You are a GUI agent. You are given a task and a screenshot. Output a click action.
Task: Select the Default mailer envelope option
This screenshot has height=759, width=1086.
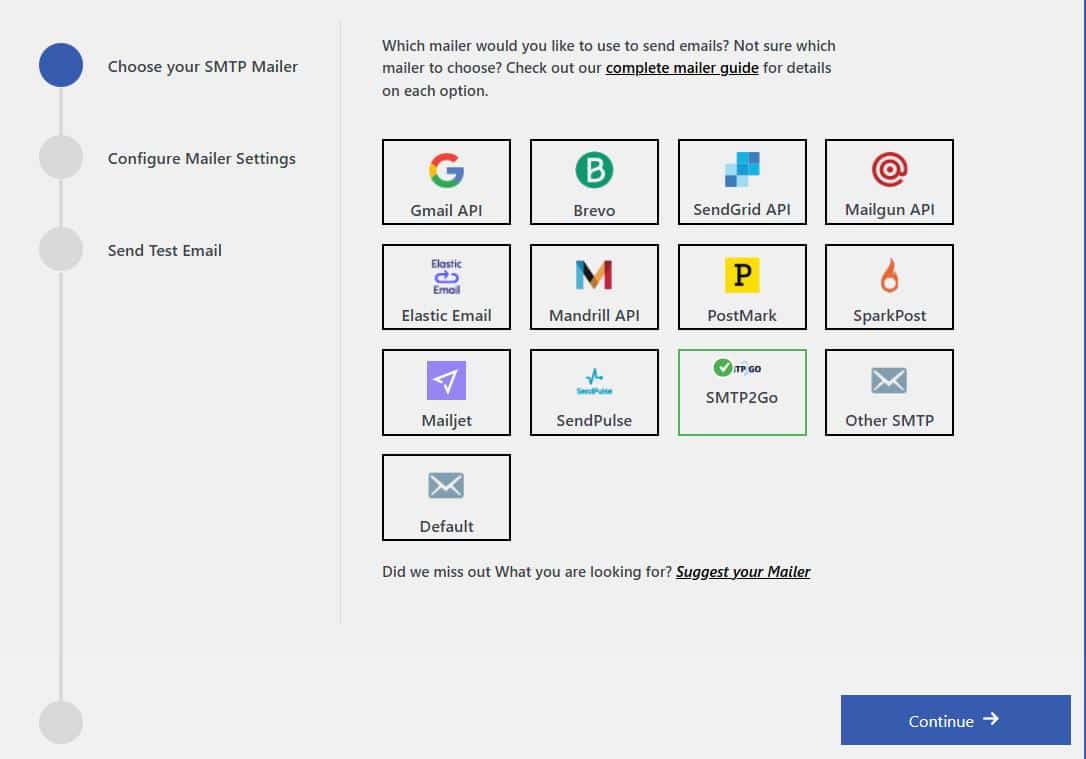[446, 486]
